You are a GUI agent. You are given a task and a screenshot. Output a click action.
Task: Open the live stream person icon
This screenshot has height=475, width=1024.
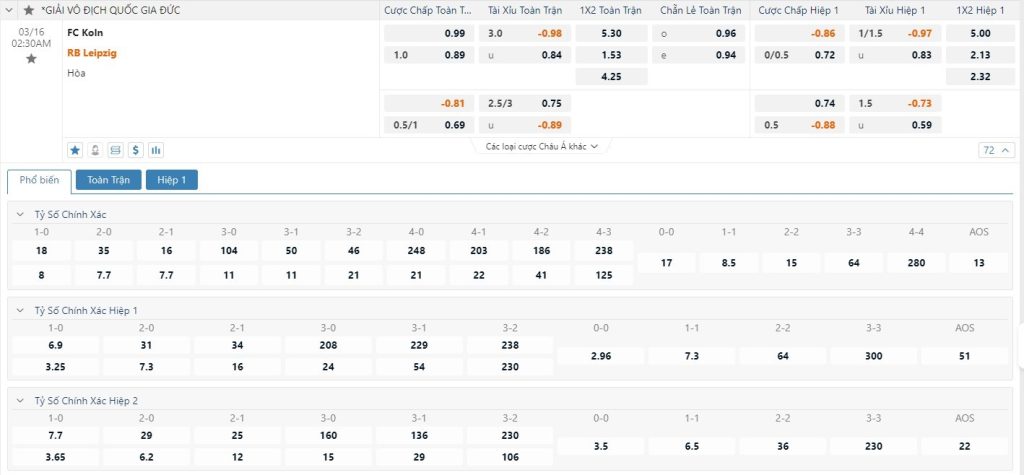(95, 150)
